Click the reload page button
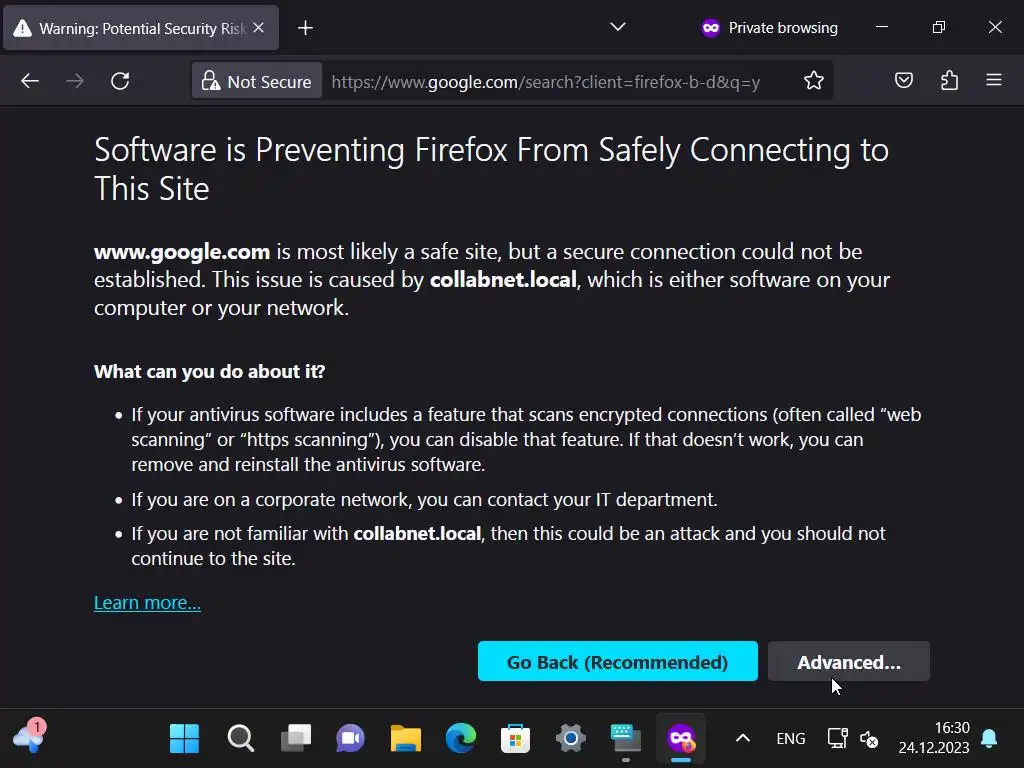1024x768 pixels. click(120, 81)
